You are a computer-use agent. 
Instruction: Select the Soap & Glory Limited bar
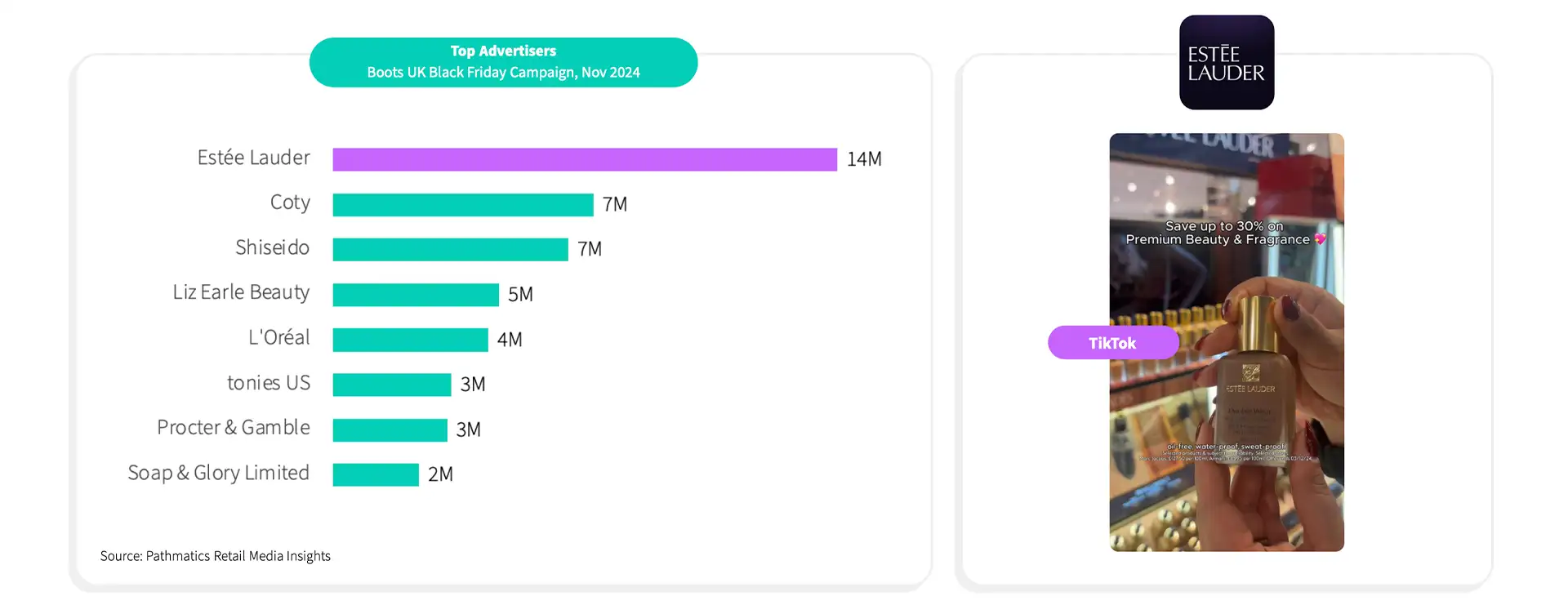tap(376, 474)
